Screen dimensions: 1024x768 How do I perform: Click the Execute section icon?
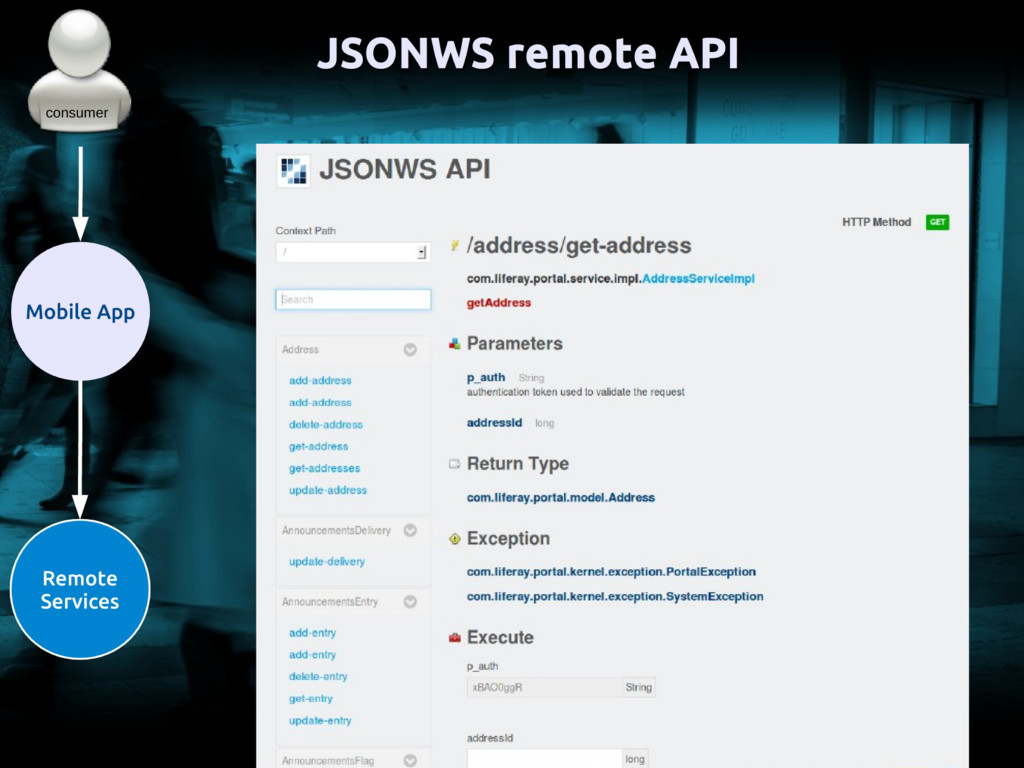coord(455,637)
